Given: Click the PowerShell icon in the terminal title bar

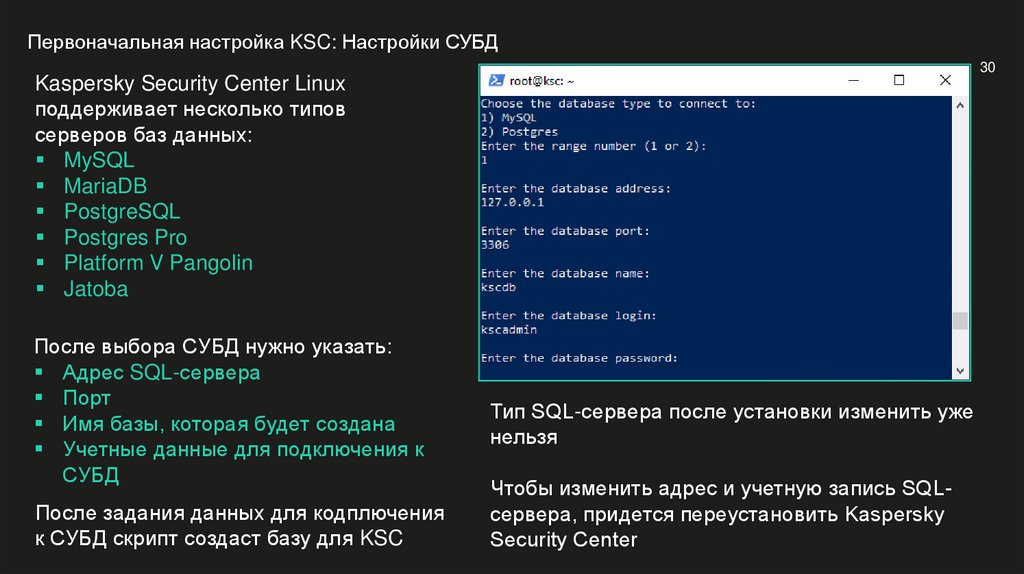Looking at the screenshot, I should (x=496, y=80).
